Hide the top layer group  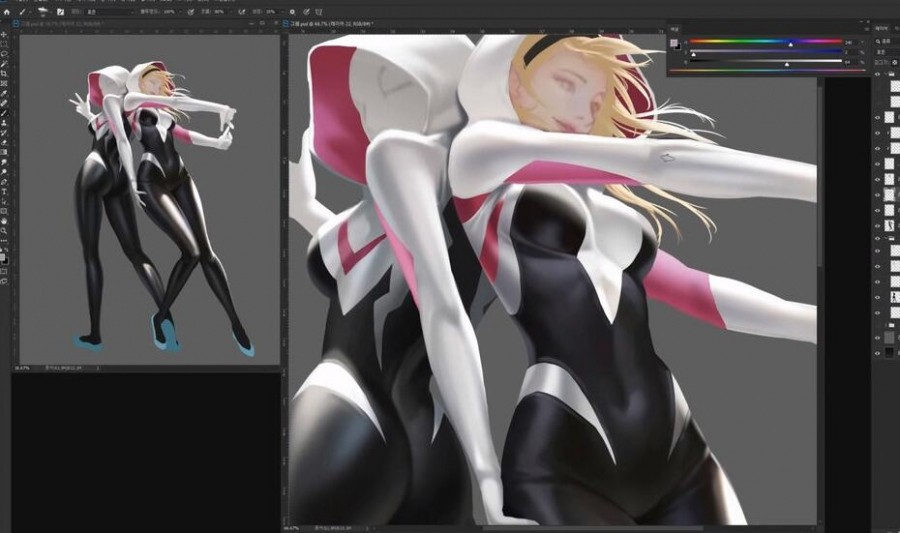point(877,74)
